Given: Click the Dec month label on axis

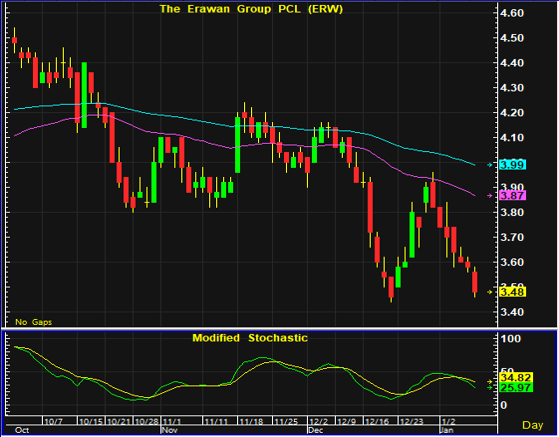Looking at the screenshot, I should (316, 430).
